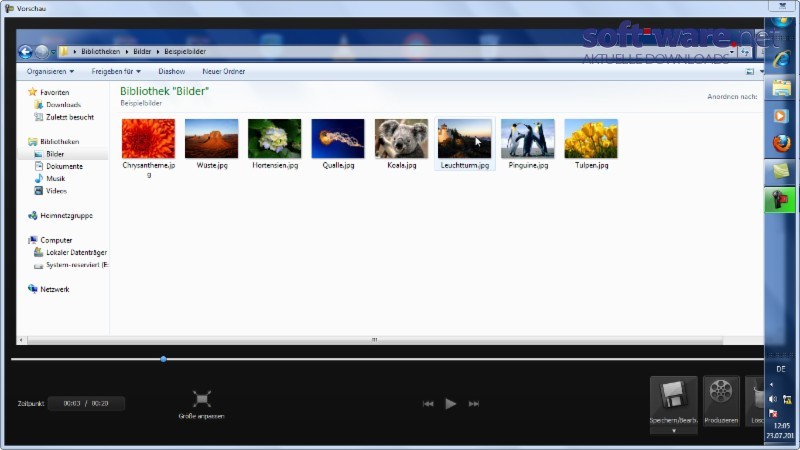
Task: Click the horizontal scrollbar in Explorer
Action: [374, 340]
